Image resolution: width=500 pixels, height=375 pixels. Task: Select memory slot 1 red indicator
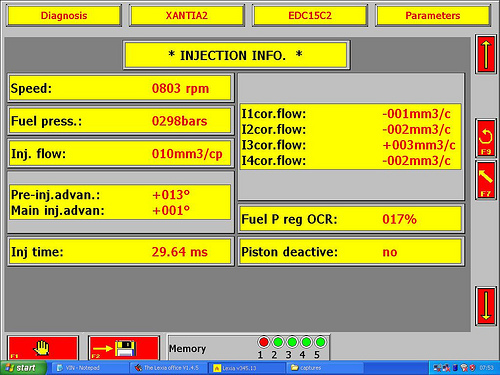[x=263, y=342]
